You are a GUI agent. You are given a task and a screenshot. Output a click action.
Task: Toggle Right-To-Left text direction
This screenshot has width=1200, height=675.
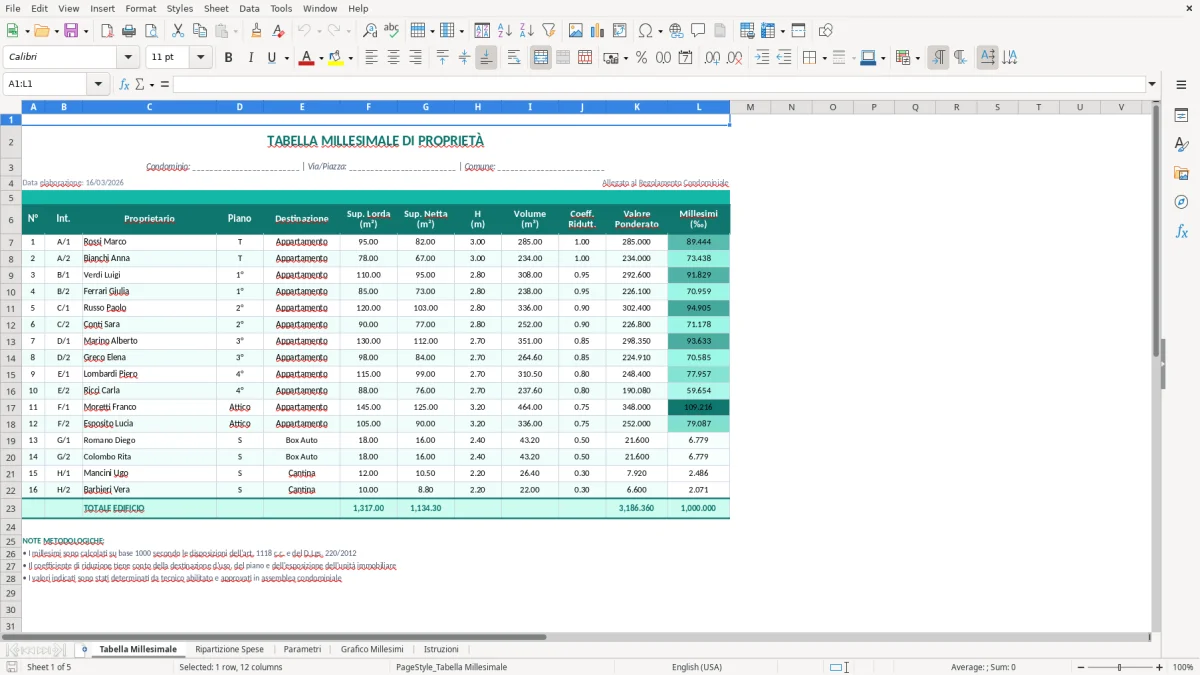click(960, 58)
